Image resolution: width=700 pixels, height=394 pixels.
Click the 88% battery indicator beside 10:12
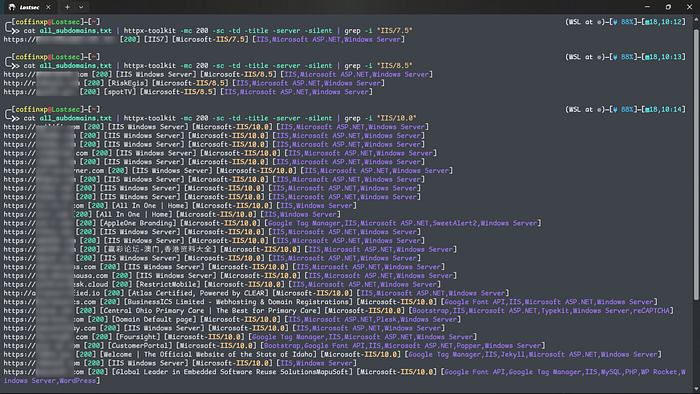tap(624, 22)
